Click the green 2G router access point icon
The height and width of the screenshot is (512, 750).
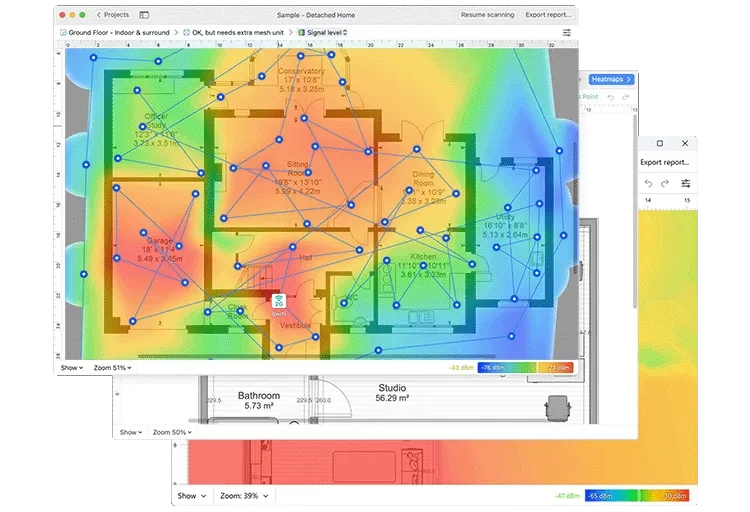click(x=278, y=301)
